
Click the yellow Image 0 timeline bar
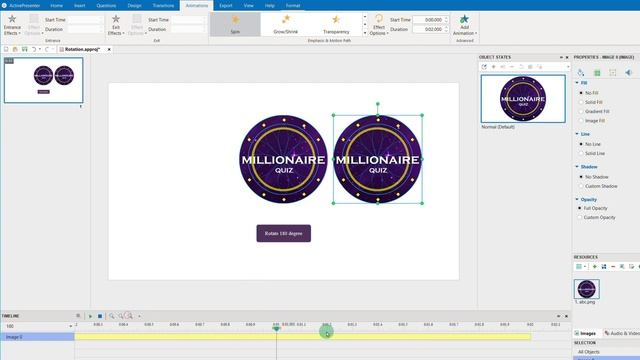302,337
